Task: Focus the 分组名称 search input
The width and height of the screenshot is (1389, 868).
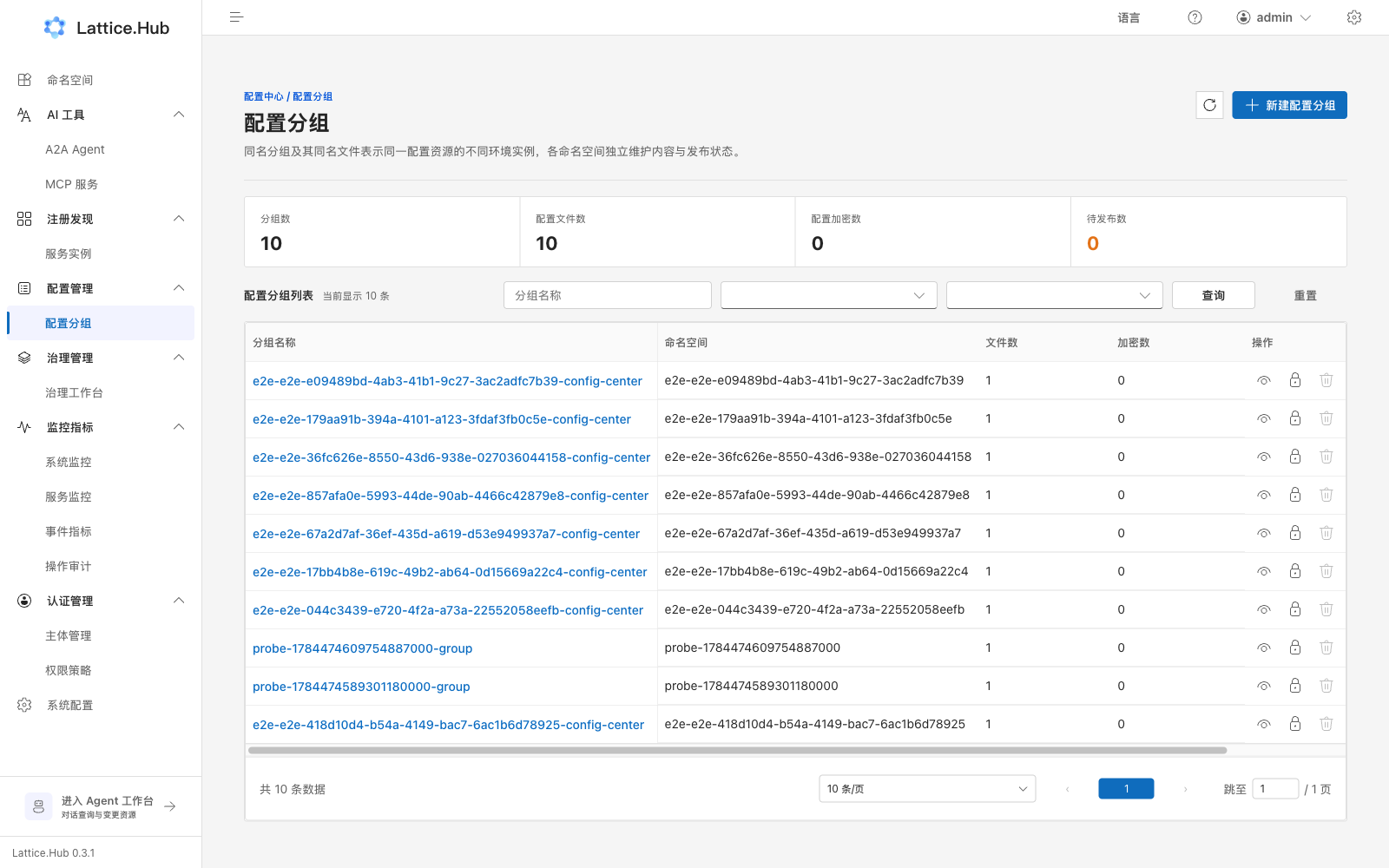Action: 608,295
